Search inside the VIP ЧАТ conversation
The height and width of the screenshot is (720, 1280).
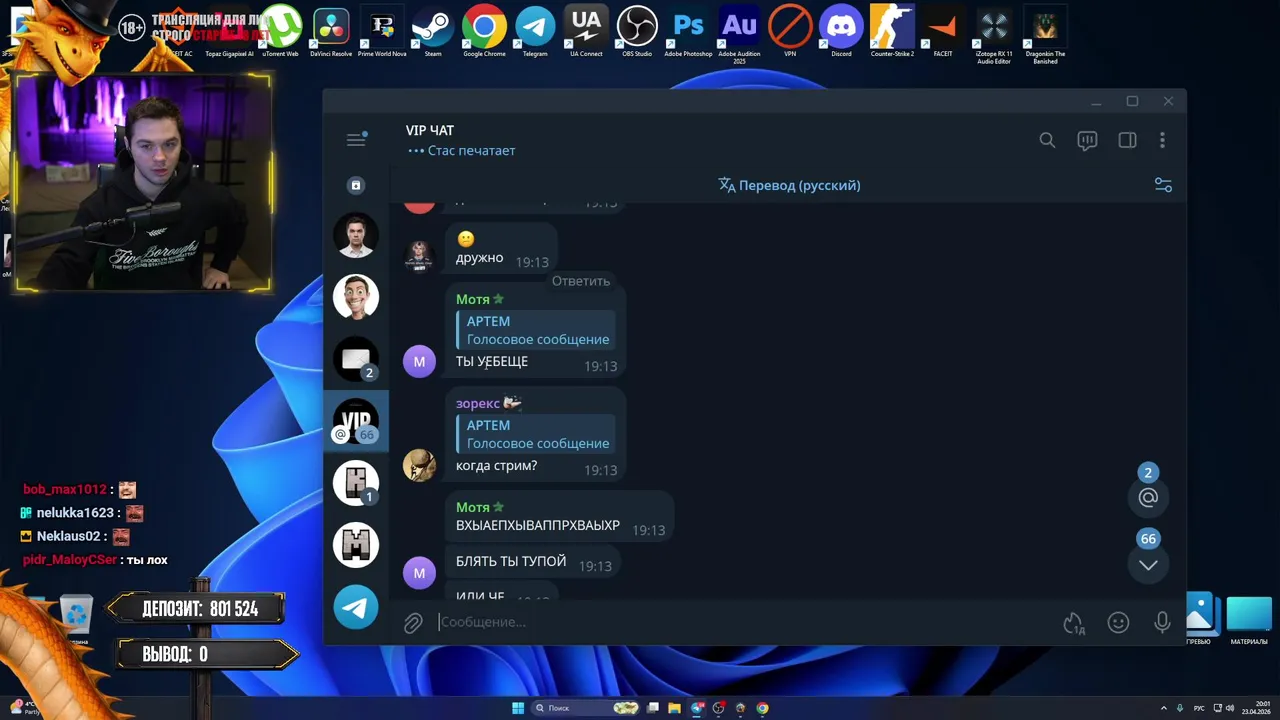coord(1047,140)
